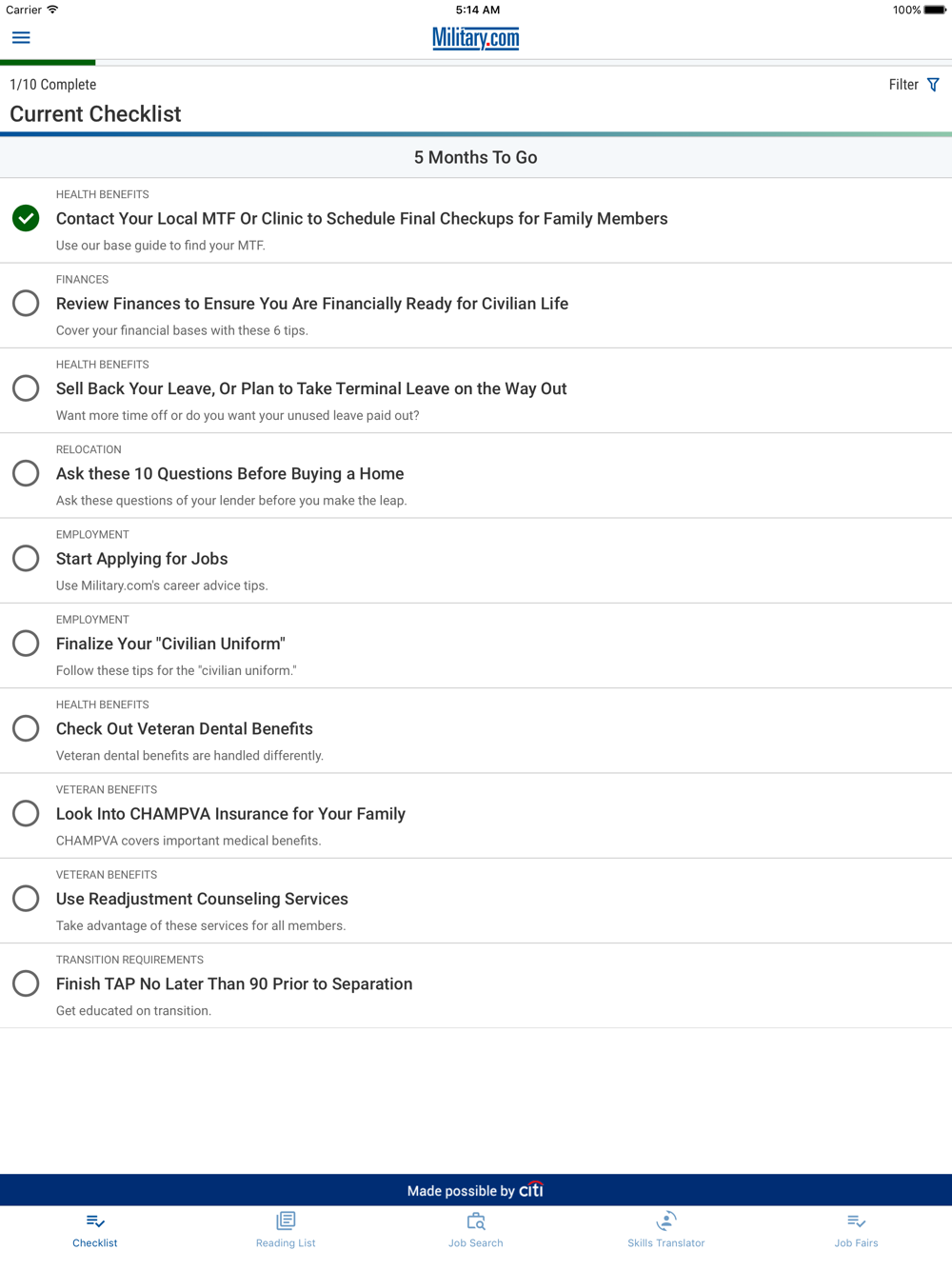Open the hamburger menu icon
The width and height of the screenshot is (952, 1270).
(21, 38)
